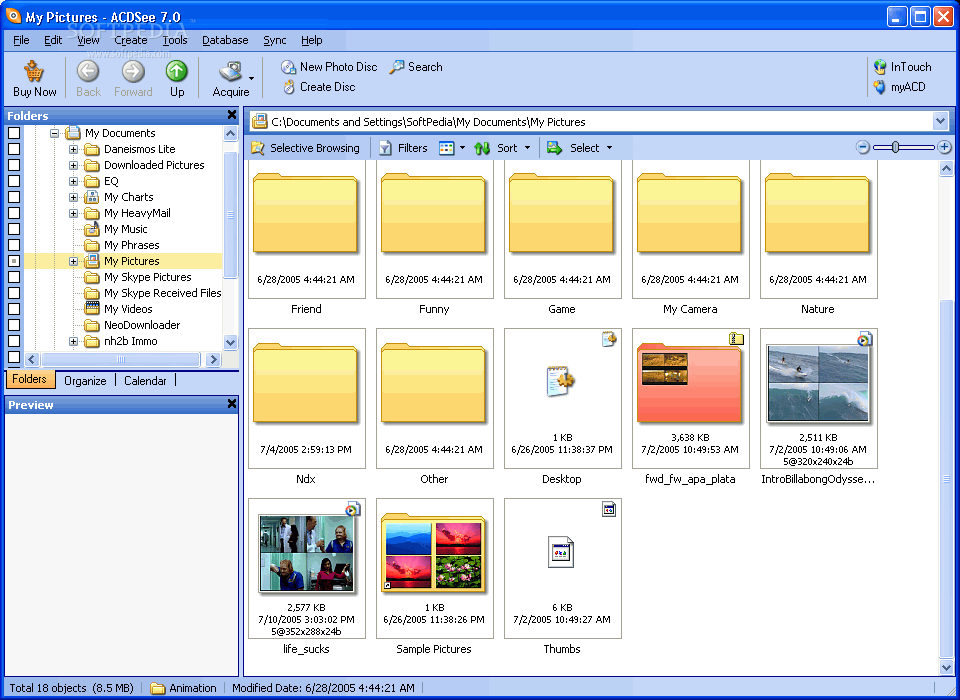Image resolution: width=960 pixels, height=700 pixels.
Task: Click the thumbnail size slider handle
Action: click(895, 147)
